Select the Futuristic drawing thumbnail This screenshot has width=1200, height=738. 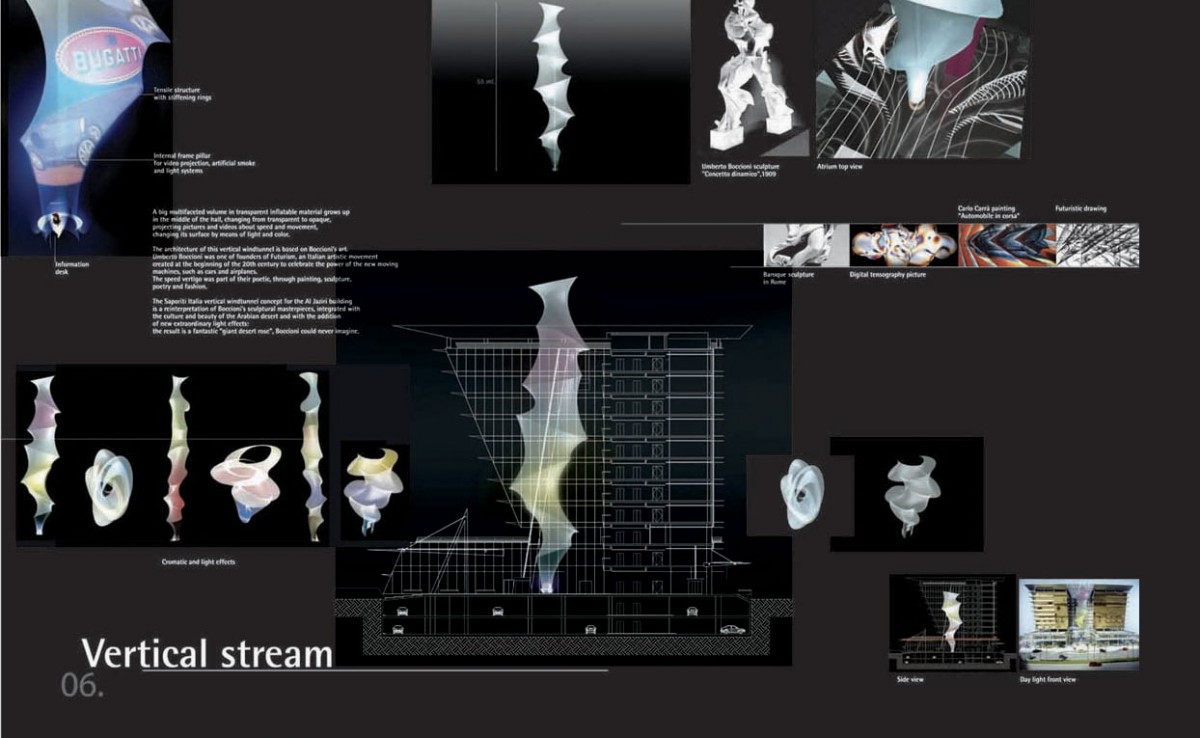point(1097,245)
